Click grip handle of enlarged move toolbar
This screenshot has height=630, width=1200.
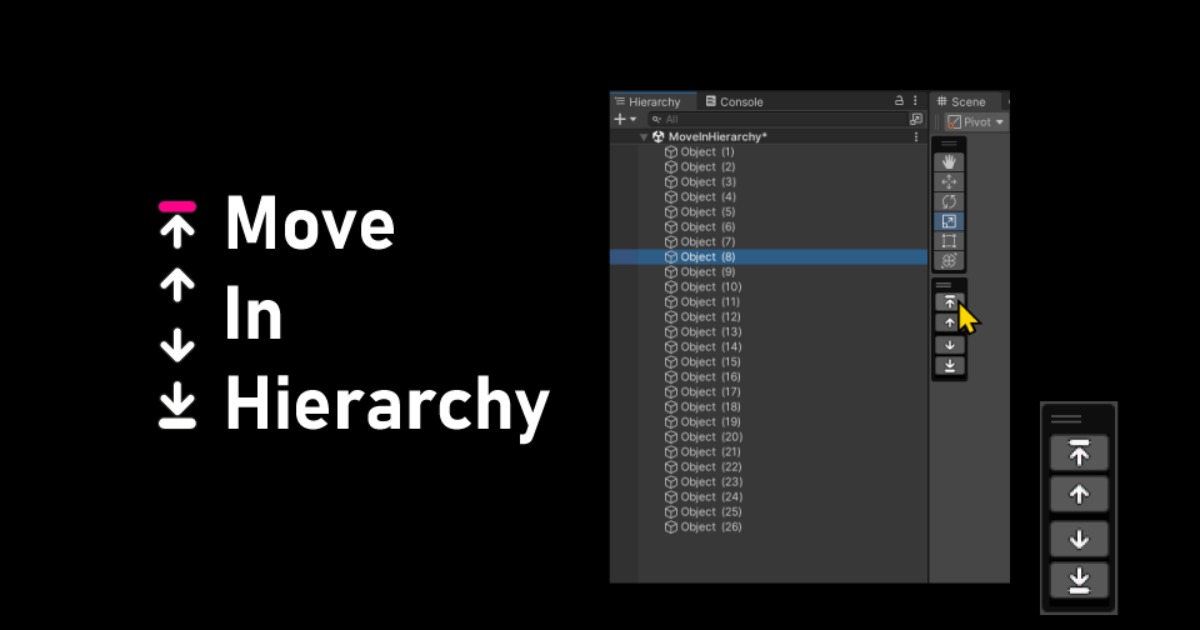point(1066,419)
